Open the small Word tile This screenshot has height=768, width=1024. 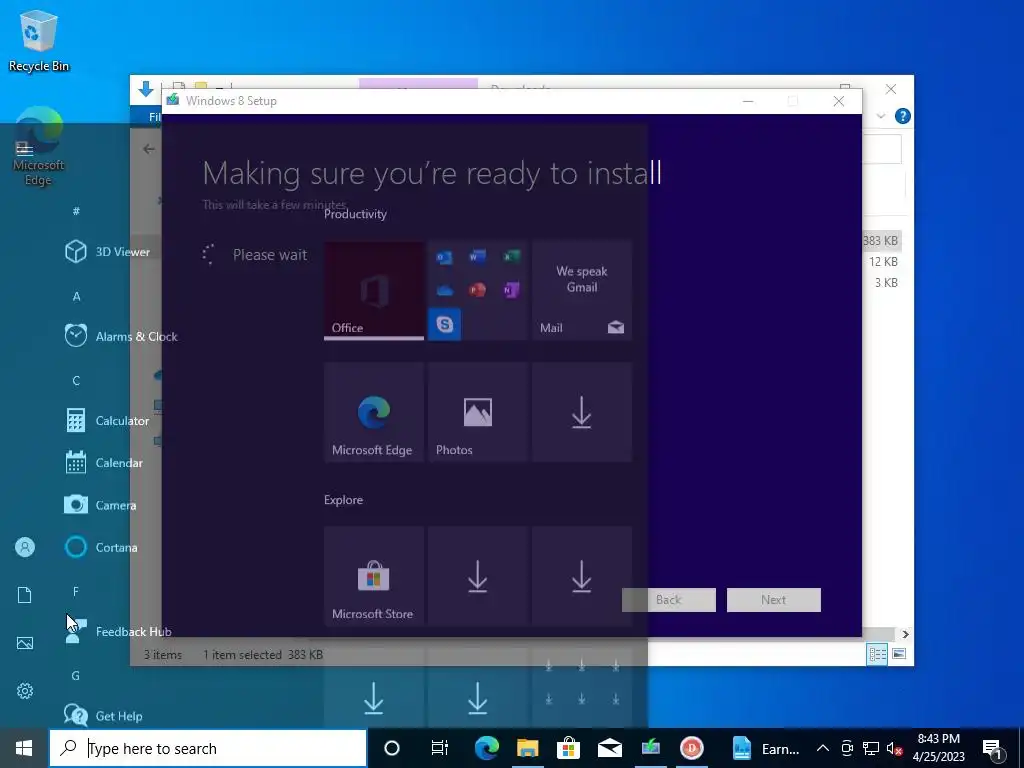point(477,257)
